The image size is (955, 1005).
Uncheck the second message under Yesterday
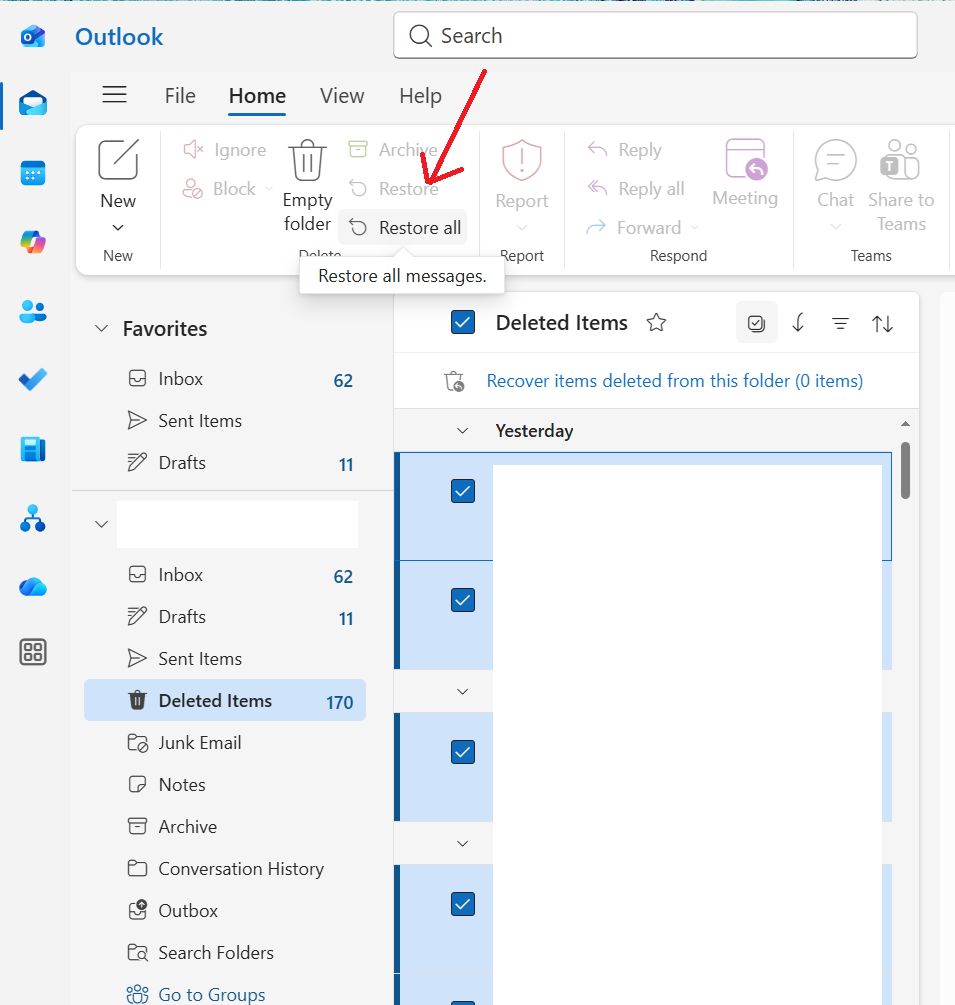click(463, 601)
